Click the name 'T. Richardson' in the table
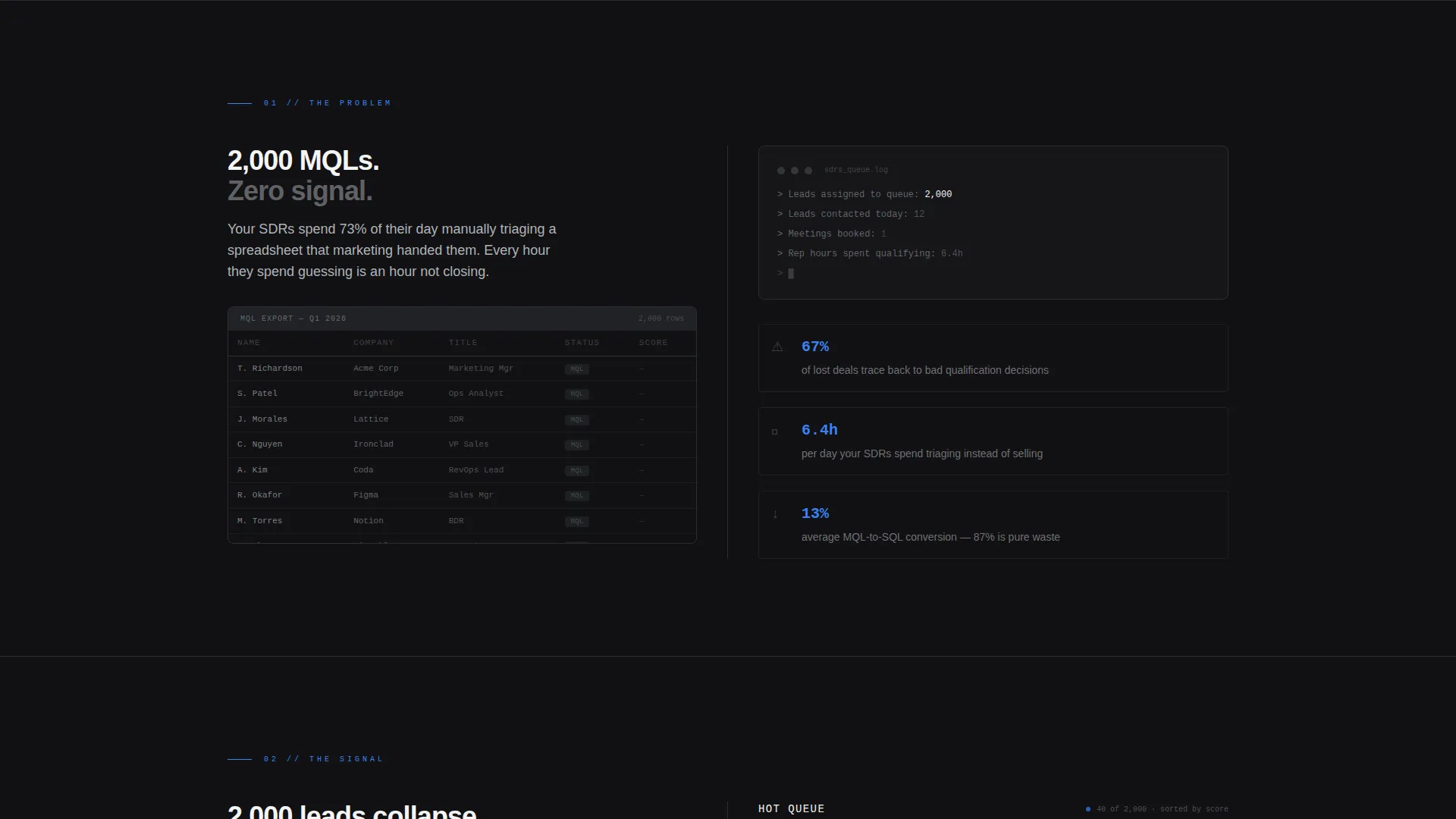Image resolution: width=1456 pixels, height=819 pixels. click(x=270, y=369)
